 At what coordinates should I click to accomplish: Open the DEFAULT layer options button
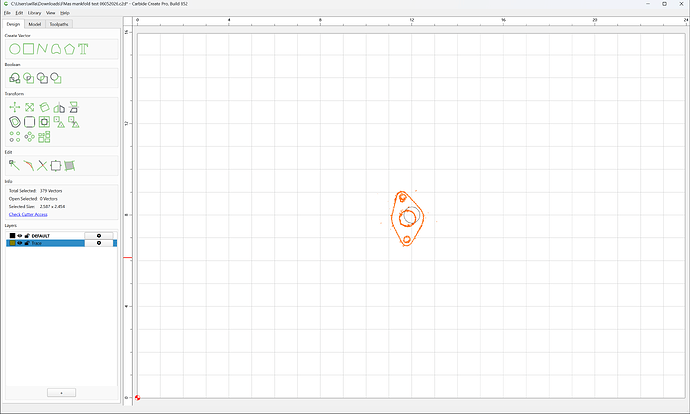coord(99,236)
